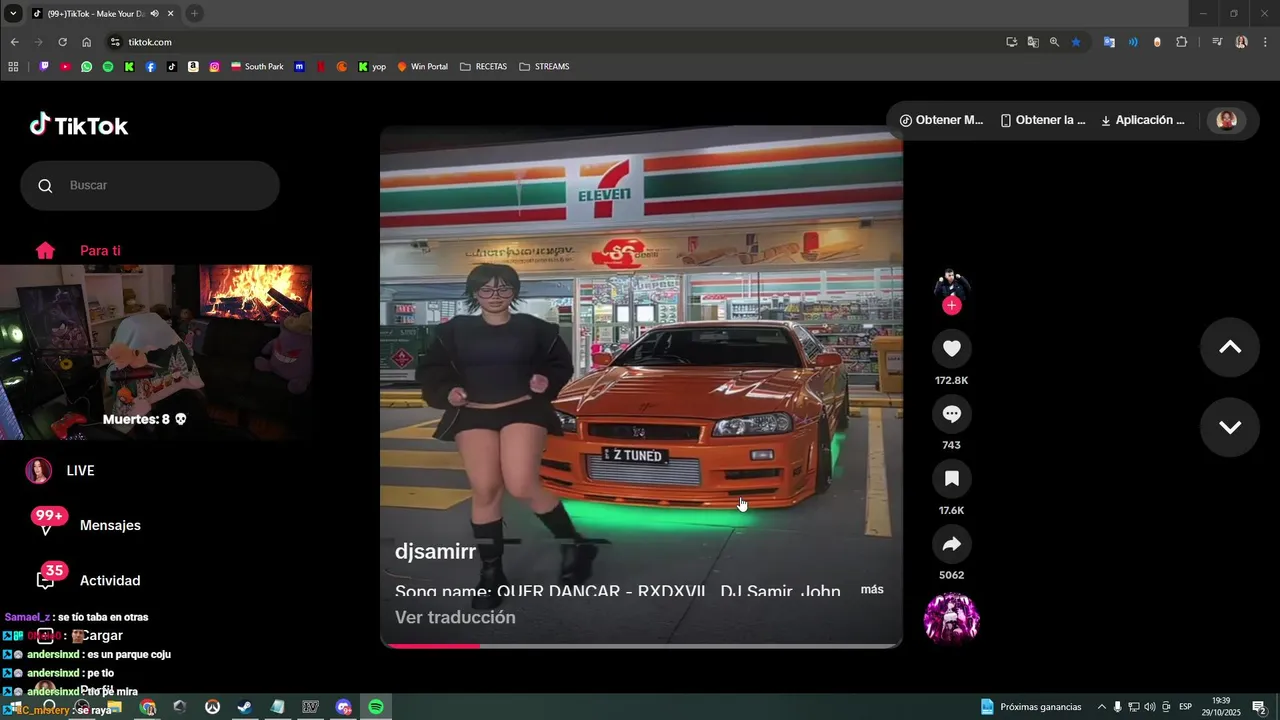This screenshot has height=720, width=1280.
Task: Open Mensajes in the sidebar
Action: click(88, 525)
